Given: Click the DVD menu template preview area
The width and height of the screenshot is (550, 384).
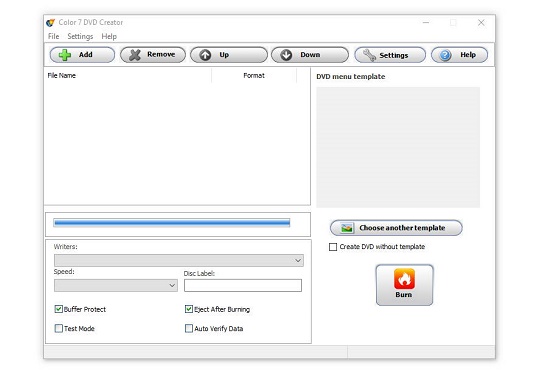Looking at the screenshot, I should pos(398,147).
